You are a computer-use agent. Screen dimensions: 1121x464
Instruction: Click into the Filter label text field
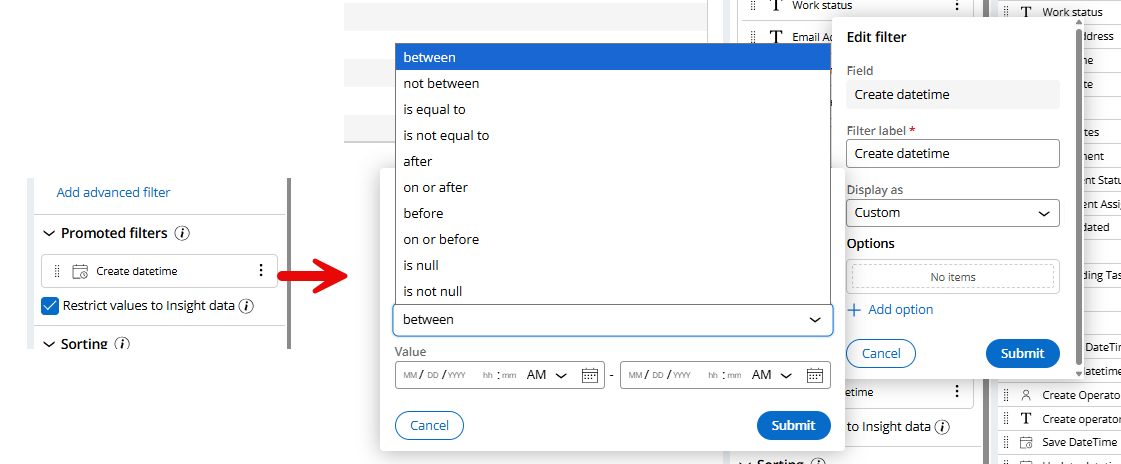click(952, 154)
